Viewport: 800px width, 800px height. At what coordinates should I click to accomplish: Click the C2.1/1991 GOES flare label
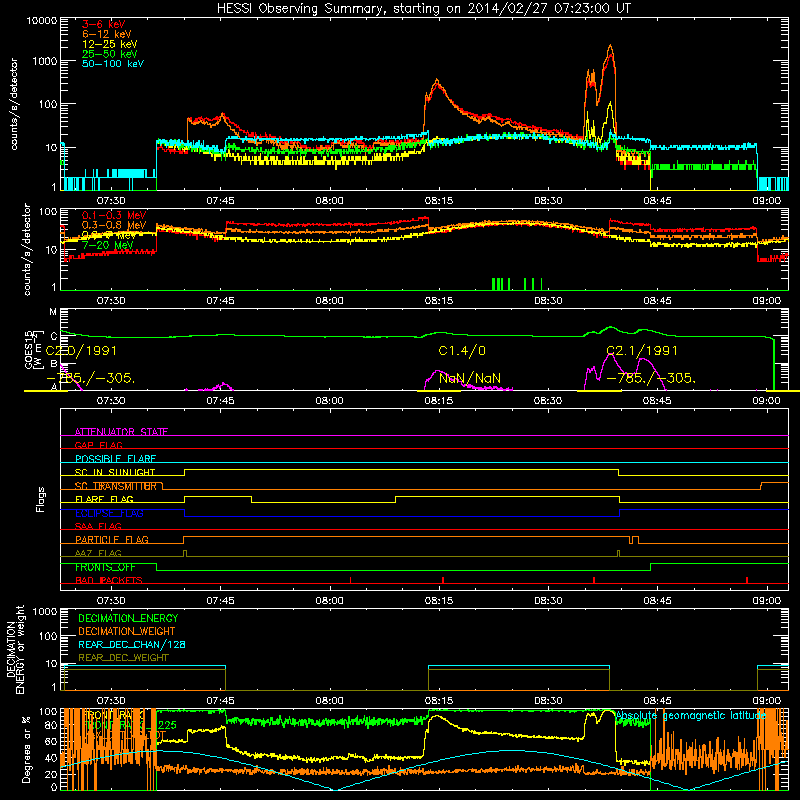(x=642, y=351)
